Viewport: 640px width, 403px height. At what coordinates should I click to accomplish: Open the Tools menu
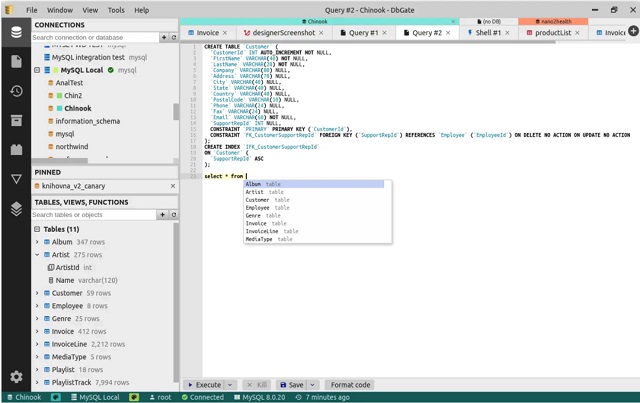116,10
